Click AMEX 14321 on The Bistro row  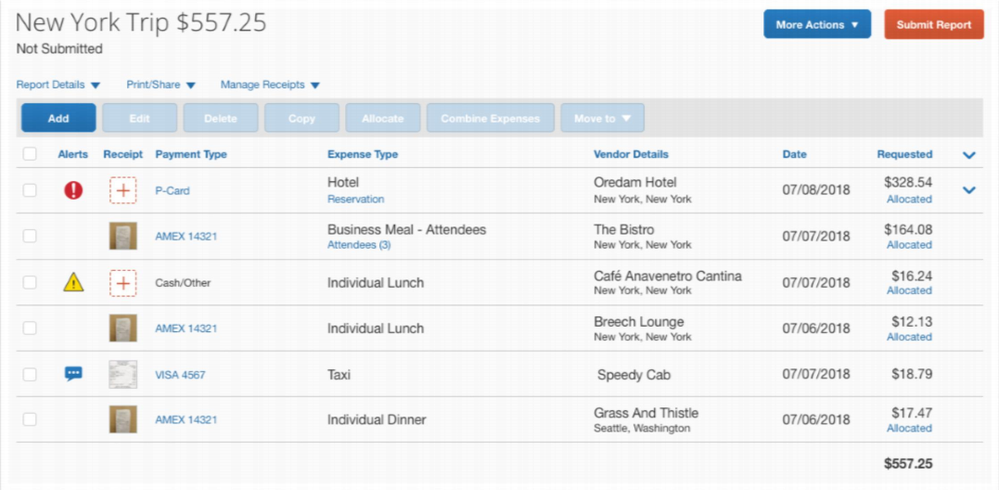click(x=186, y=236)
